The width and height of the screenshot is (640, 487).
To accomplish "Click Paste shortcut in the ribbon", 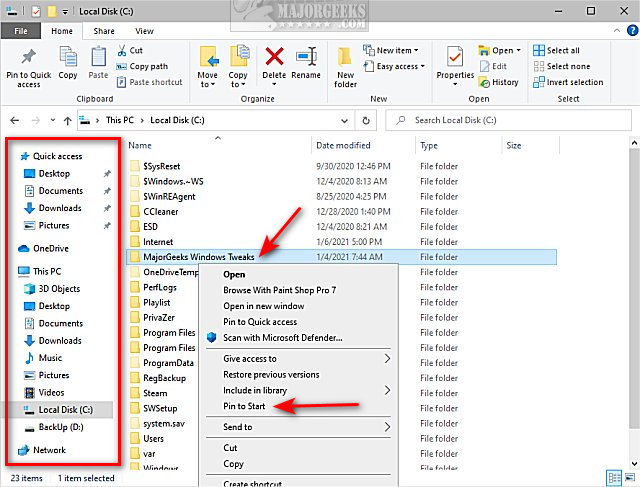I will pos(149,82).
